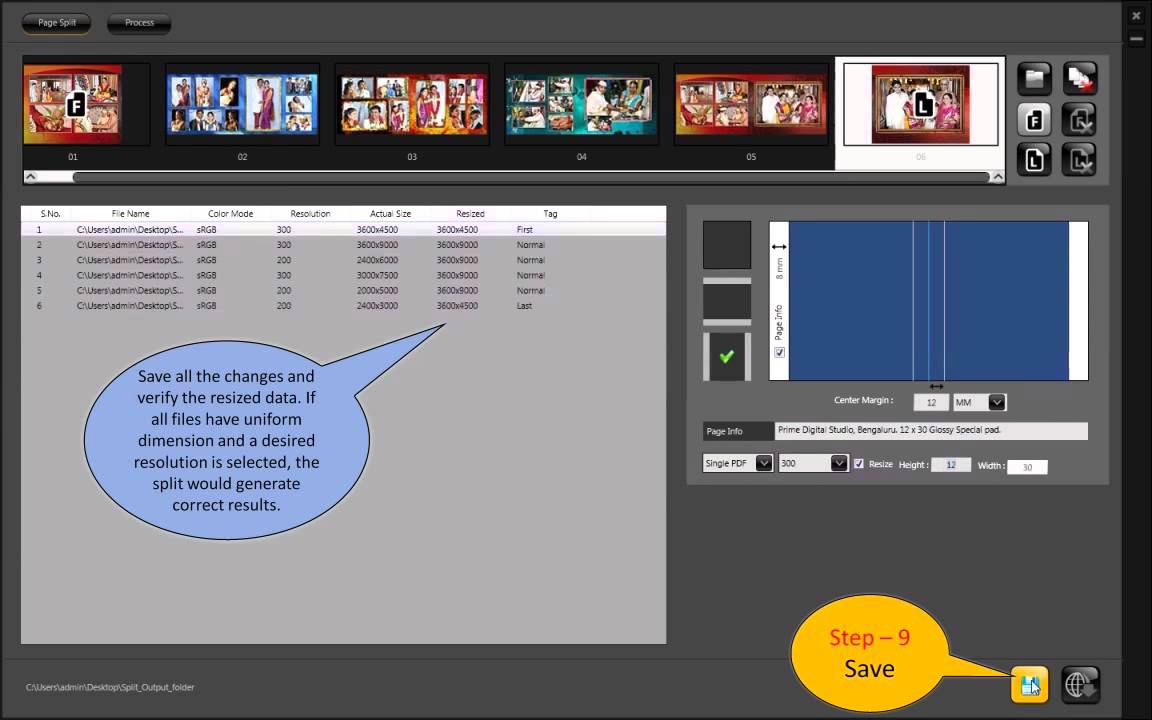The height and width of the screenshot is (720, 1152).
Task: Click the minimize dash icon below X
Action: pyautogui.click(x=1136, y=39)
